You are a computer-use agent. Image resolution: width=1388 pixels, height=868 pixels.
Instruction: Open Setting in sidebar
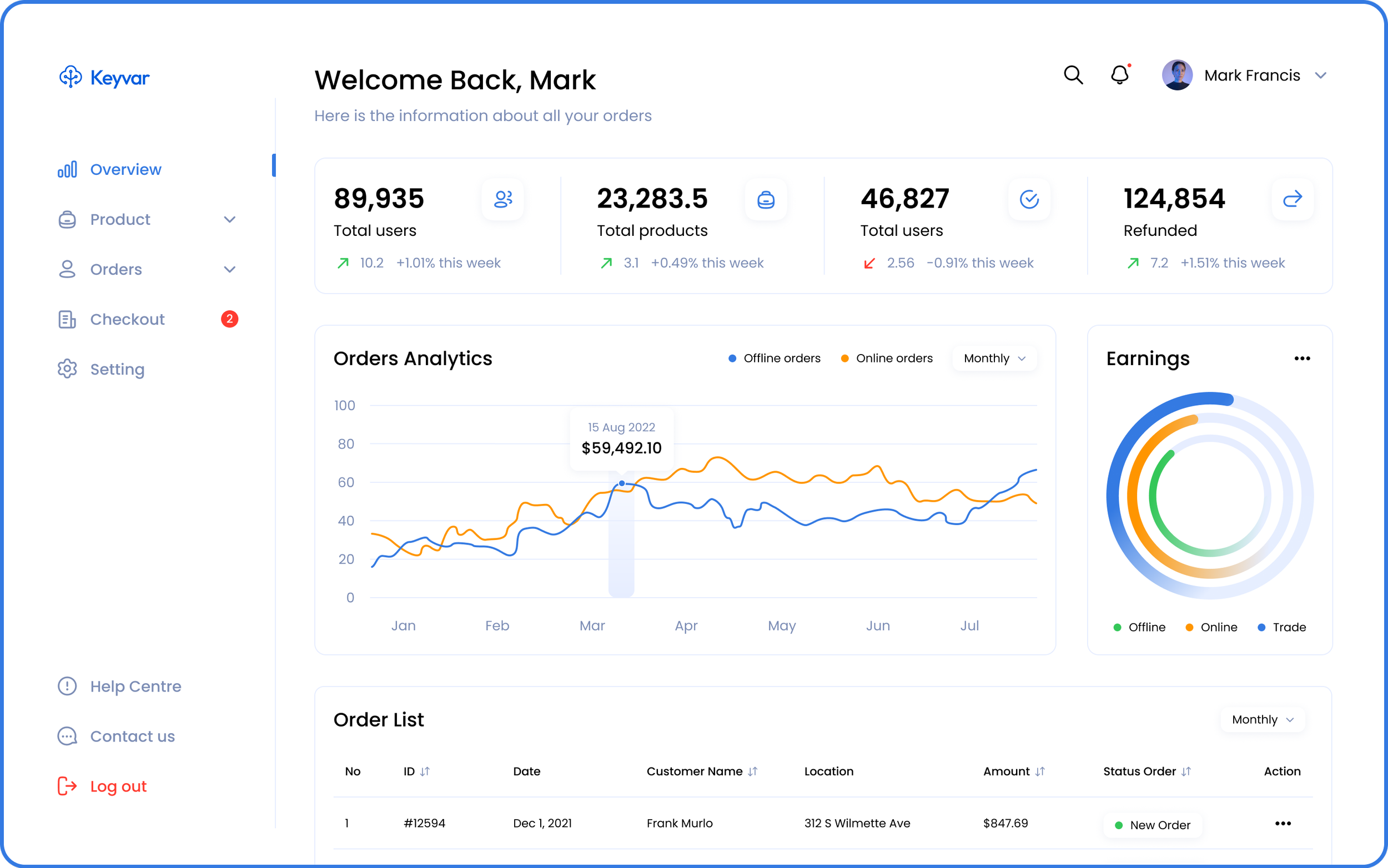coord(117,369)
